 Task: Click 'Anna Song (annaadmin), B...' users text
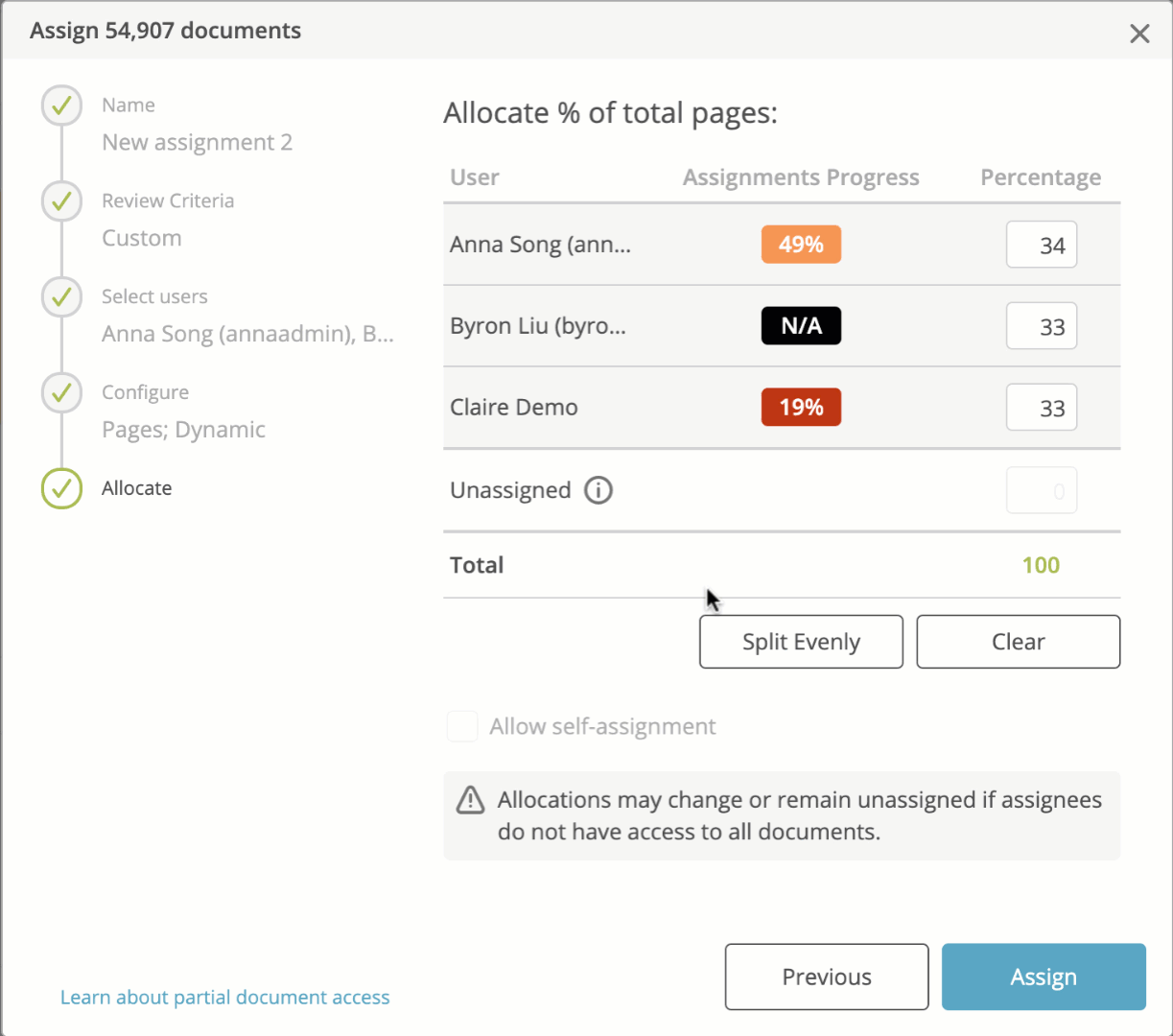[247, 334]
